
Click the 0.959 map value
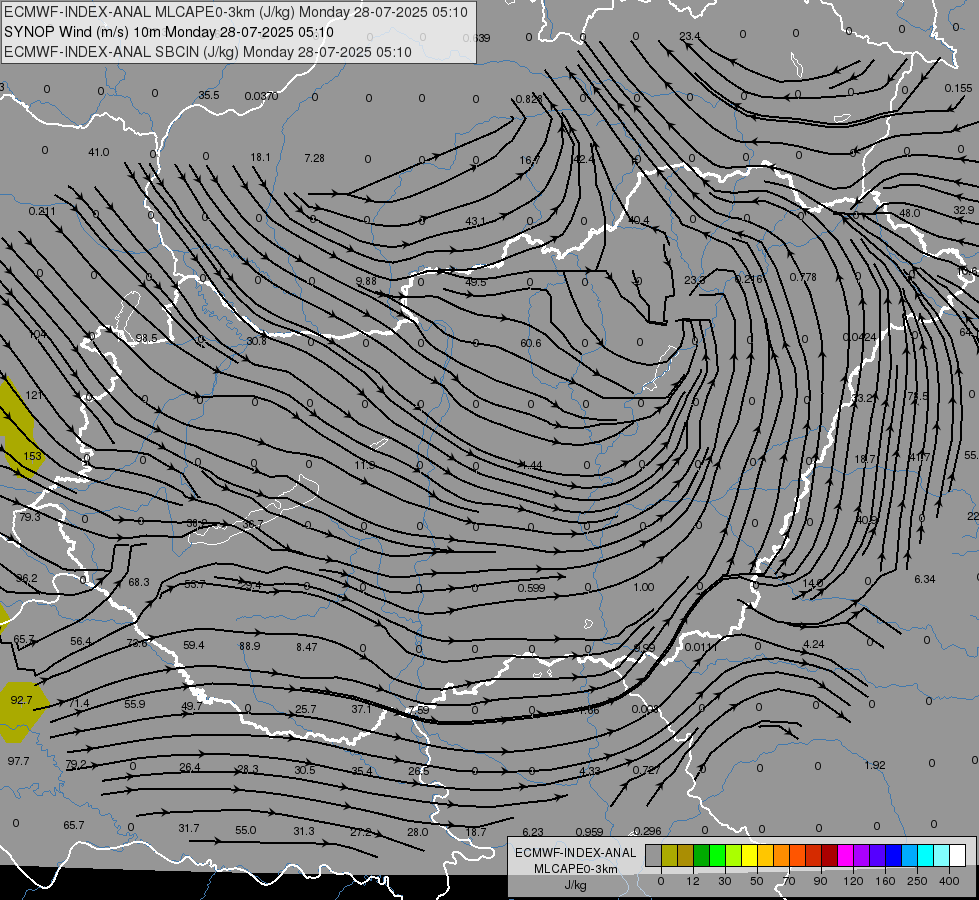[x=589, y=831]
